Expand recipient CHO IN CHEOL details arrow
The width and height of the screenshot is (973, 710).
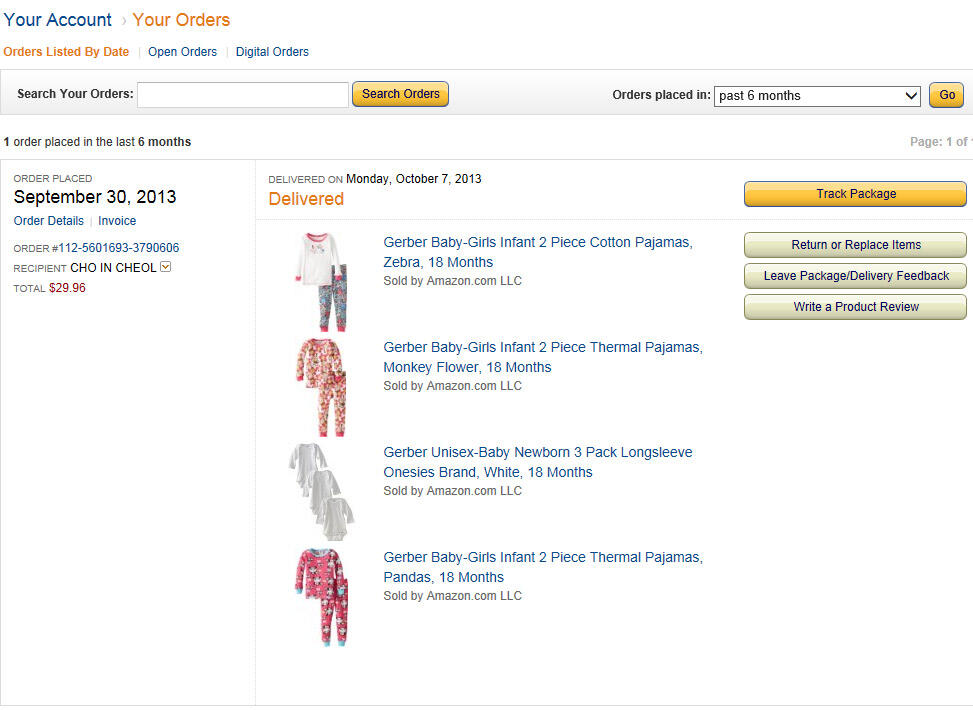click(x=166, y=267)
